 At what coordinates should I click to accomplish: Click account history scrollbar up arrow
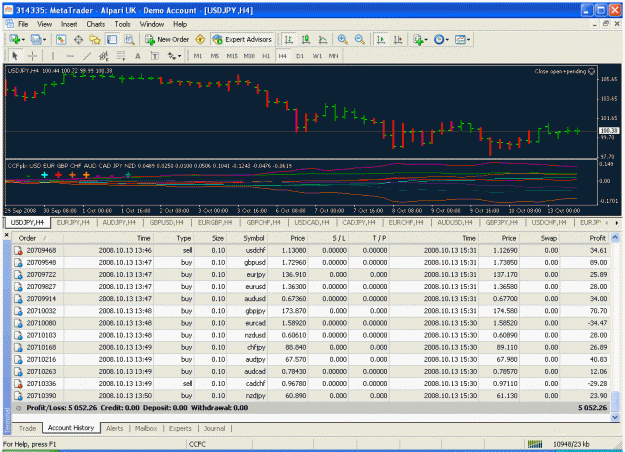[x=615, y=238]
